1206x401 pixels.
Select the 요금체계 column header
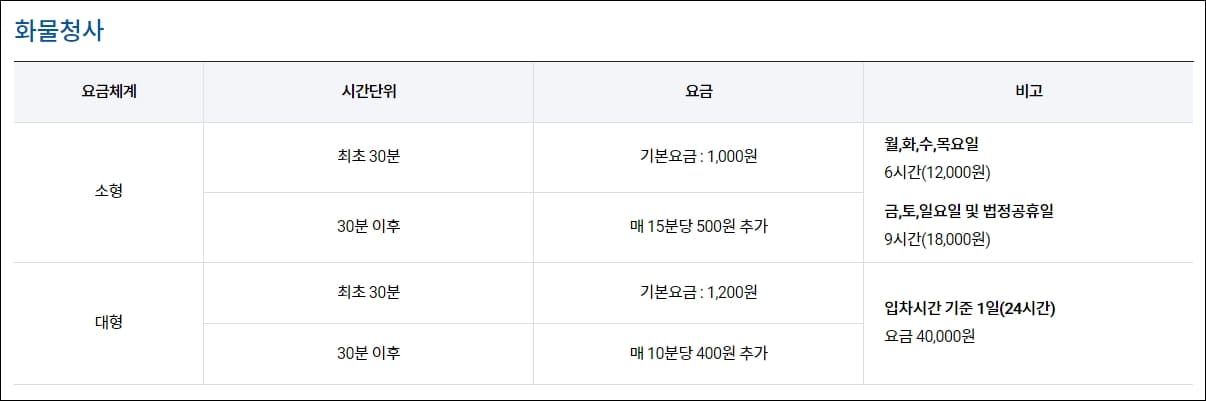tap(109, 92)
